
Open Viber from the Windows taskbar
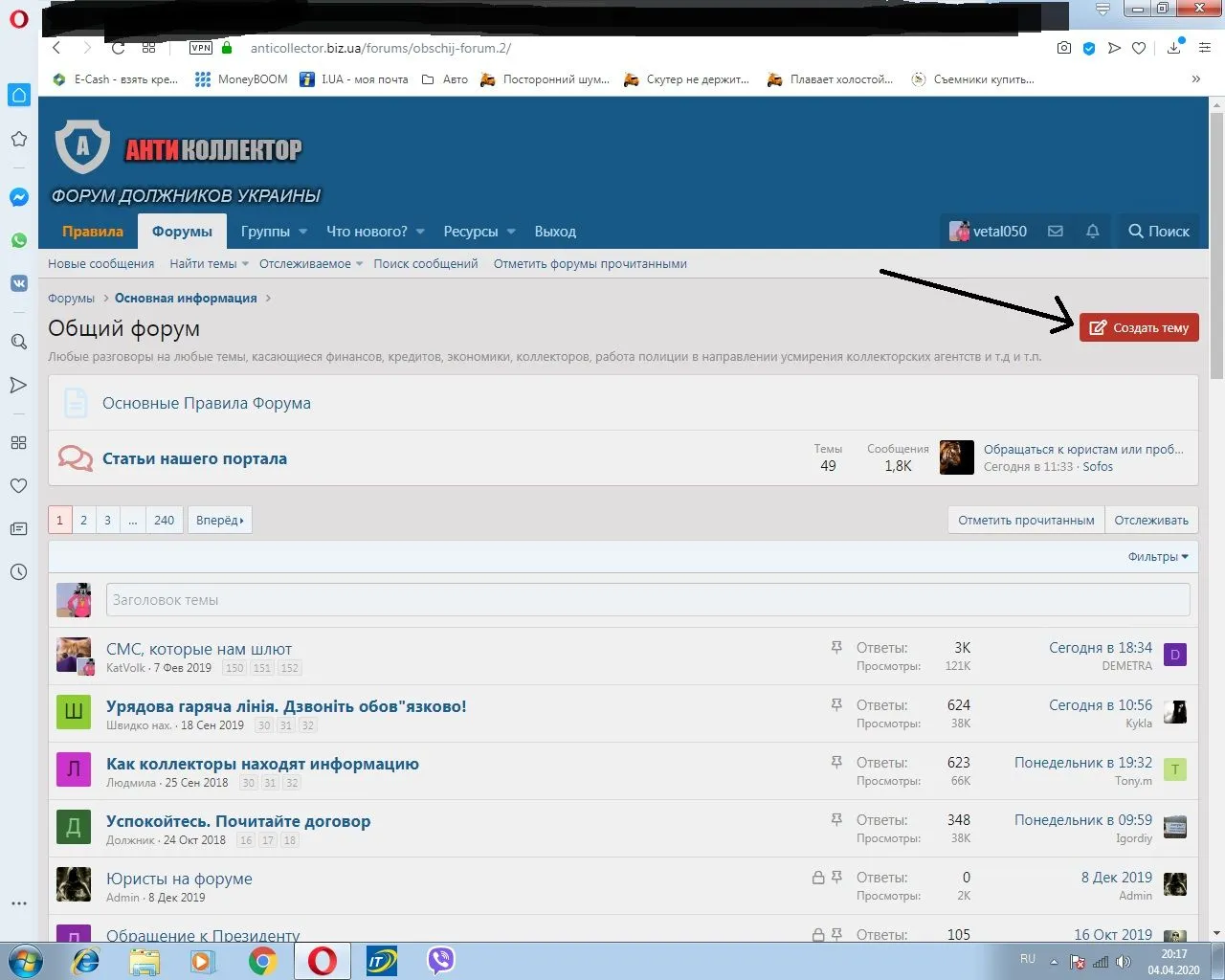440,961
